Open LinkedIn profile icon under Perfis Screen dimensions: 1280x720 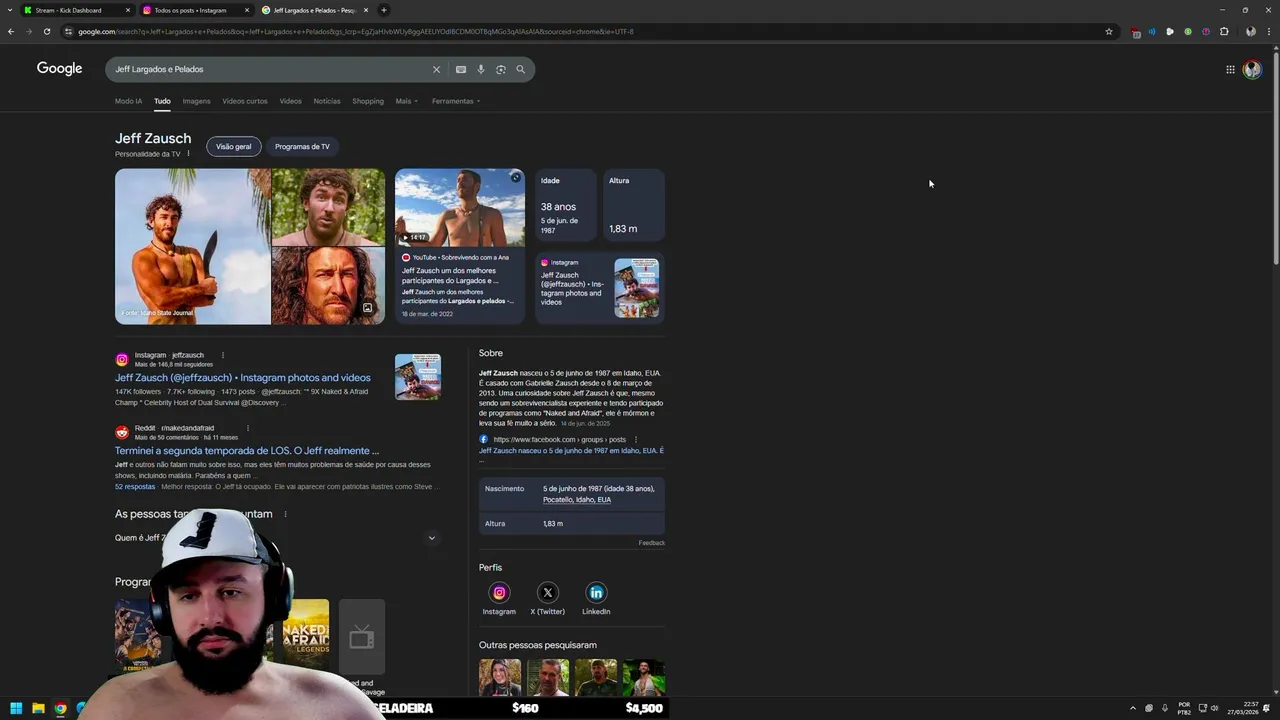[596, 593]
